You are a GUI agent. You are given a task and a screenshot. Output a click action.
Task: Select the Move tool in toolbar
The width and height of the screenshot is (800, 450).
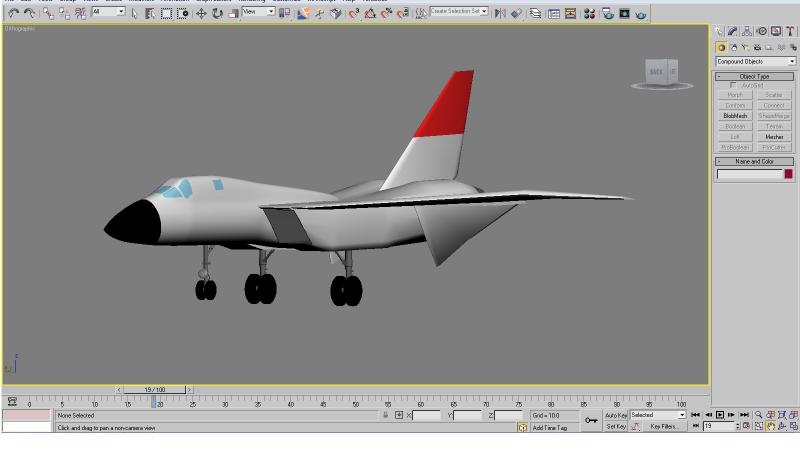201,13
